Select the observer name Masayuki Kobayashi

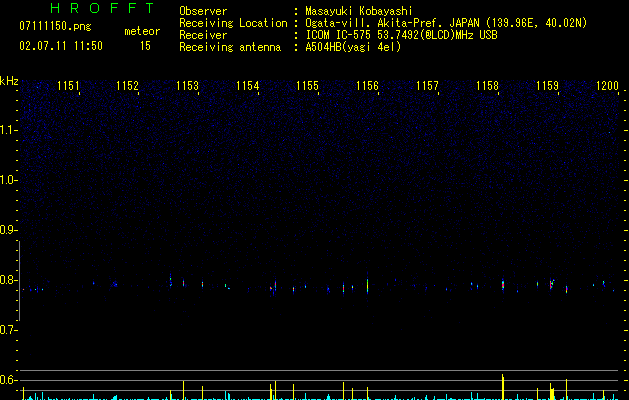pos(359,11)
